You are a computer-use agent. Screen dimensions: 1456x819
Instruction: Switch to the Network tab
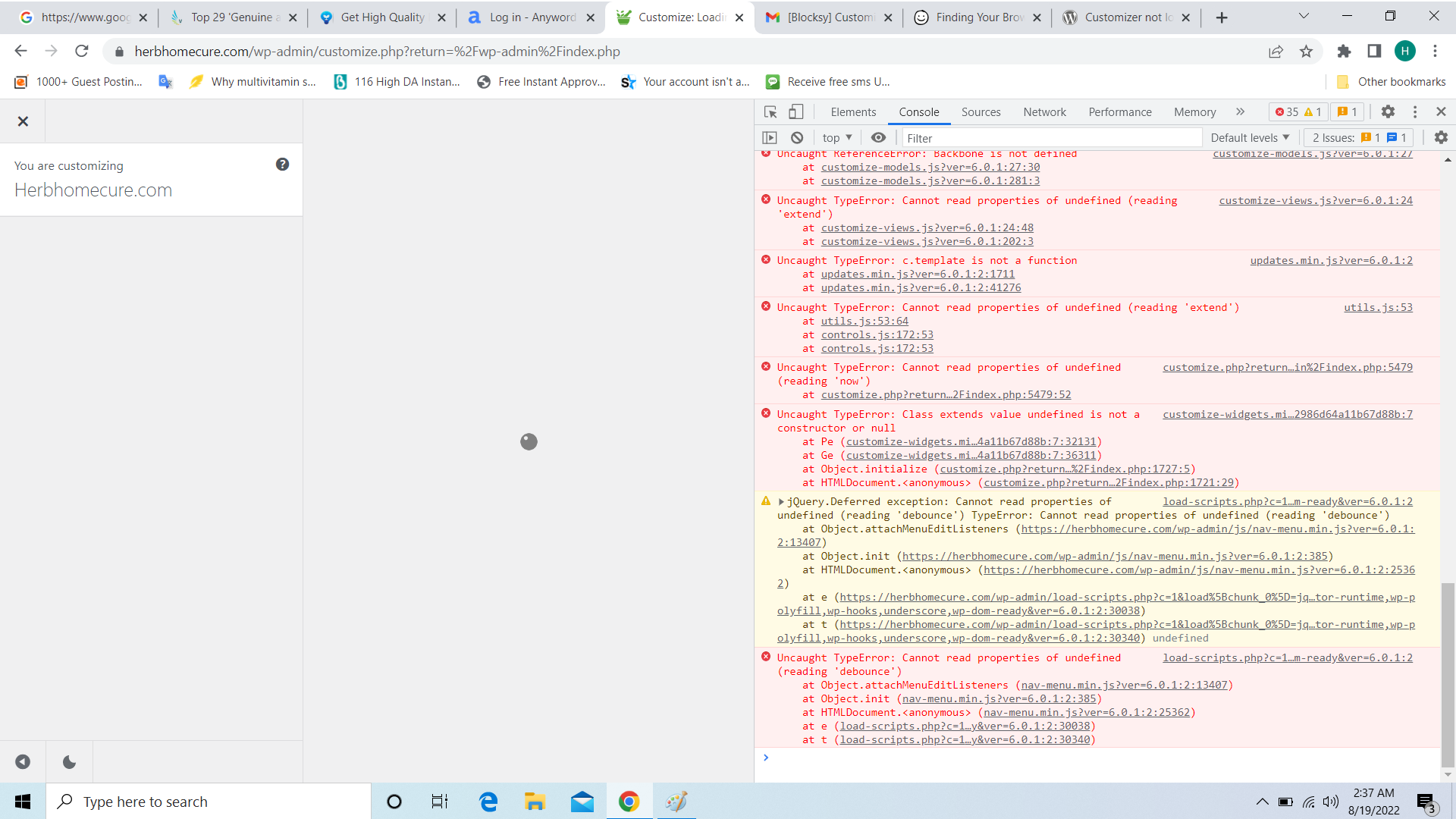click(x=1044, y=112)
